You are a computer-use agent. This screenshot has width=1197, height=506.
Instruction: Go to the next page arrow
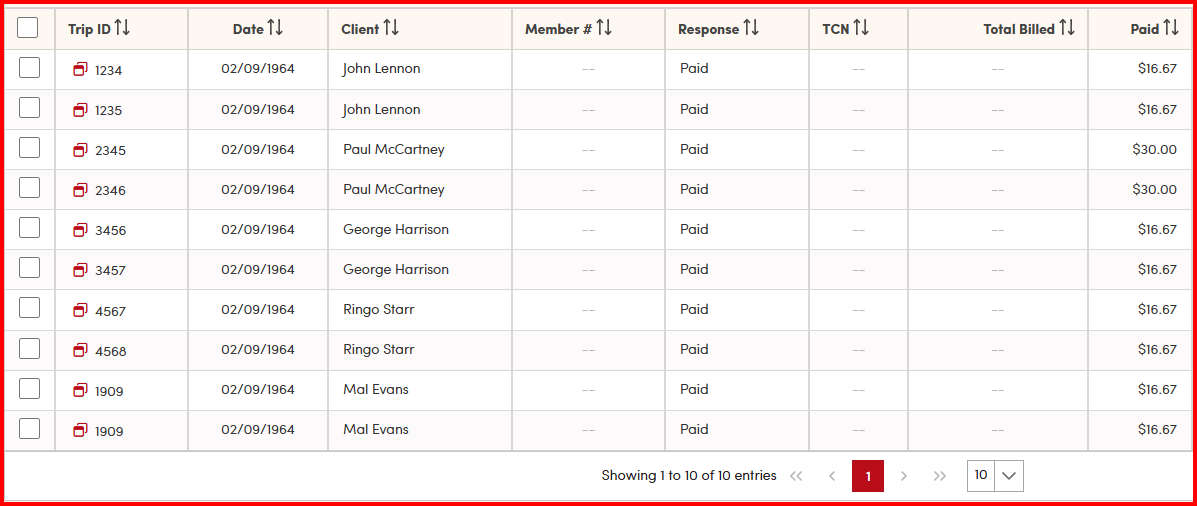pos(904,476)
